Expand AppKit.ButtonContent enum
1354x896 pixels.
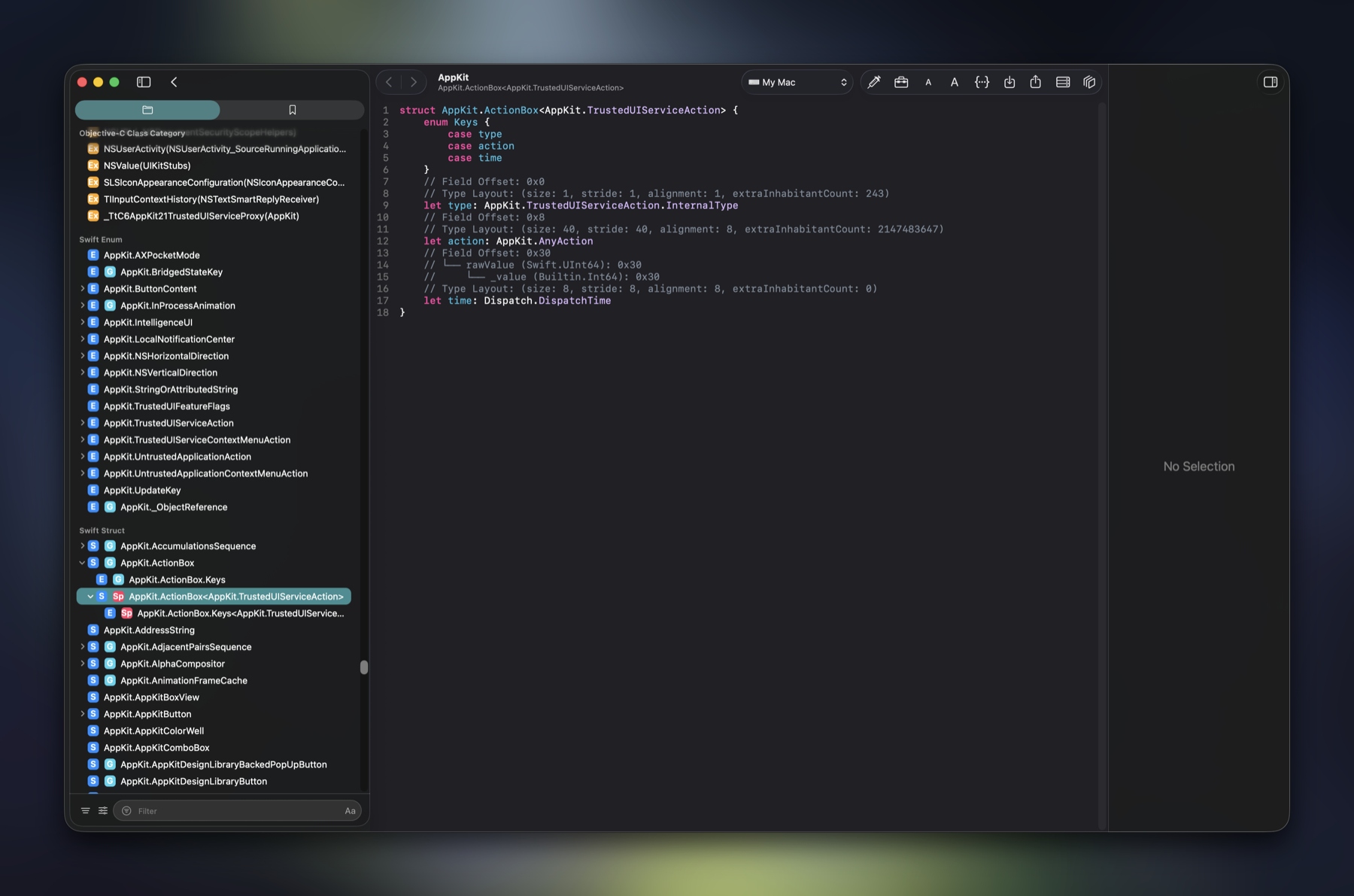click(82, 289)
